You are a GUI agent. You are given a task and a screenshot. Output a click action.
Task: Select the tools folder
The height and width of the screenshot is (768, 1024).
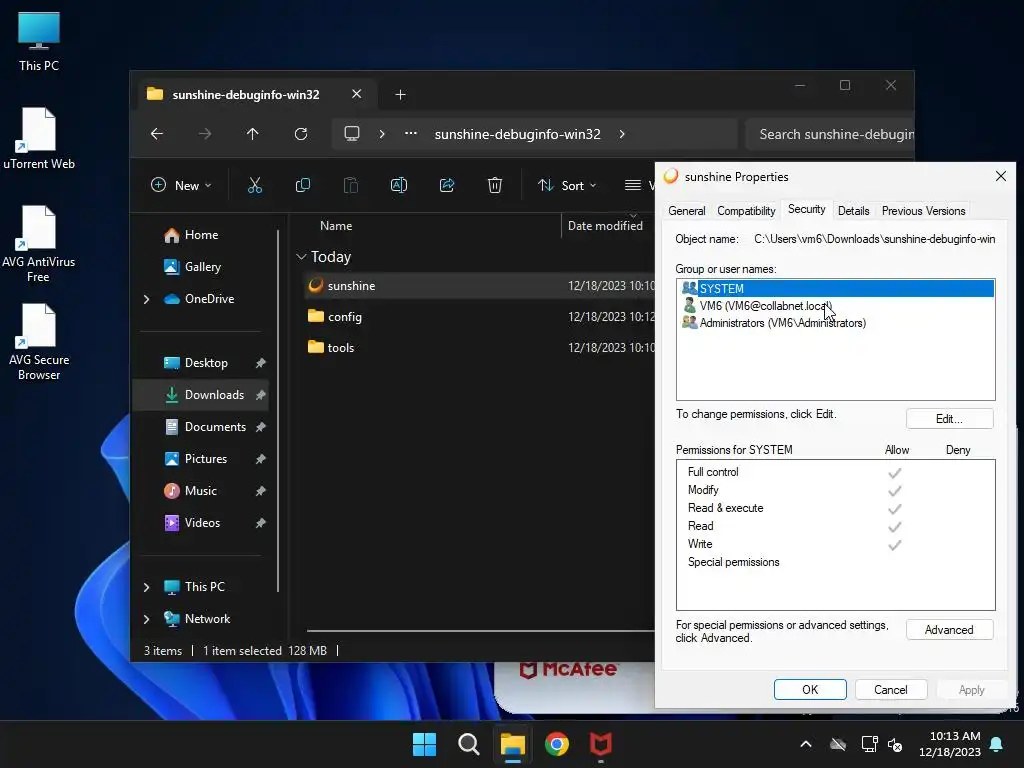click(x=480, y=347)
